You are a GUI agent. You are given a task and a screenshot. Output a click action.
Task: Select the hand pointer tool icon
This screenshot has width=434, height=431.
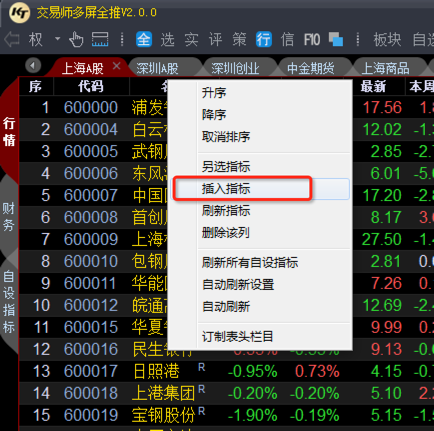click(x=76, y=40)
